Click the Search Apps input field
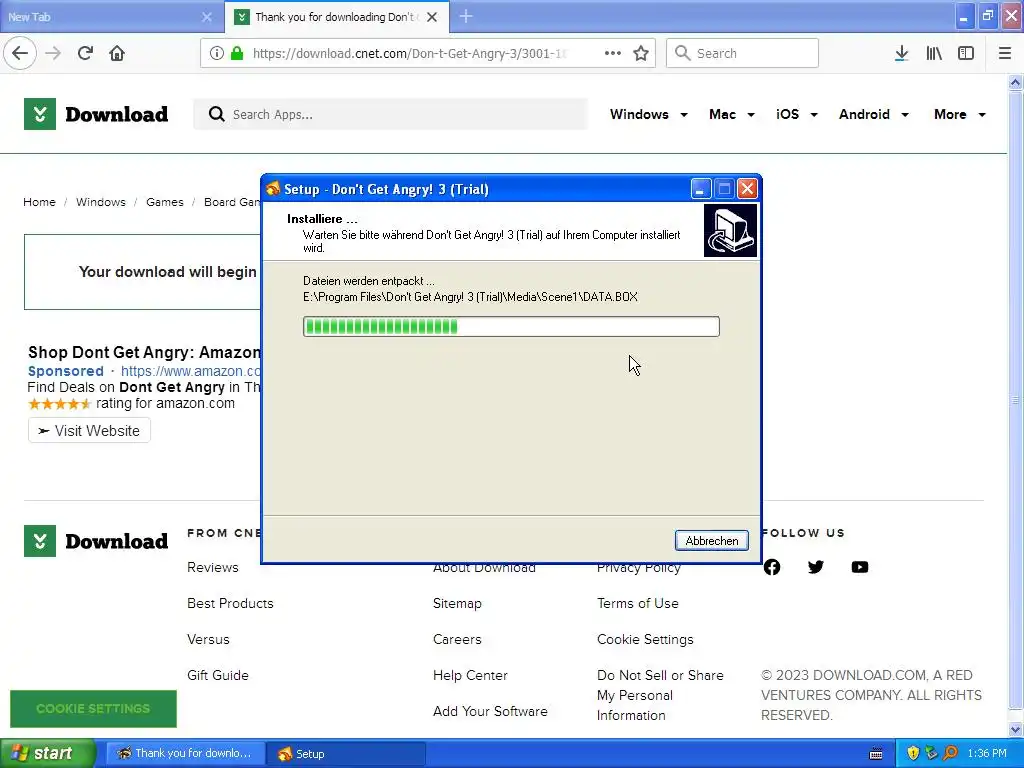This screenshot has height=768, width=1024. click(x=391, y=114)
